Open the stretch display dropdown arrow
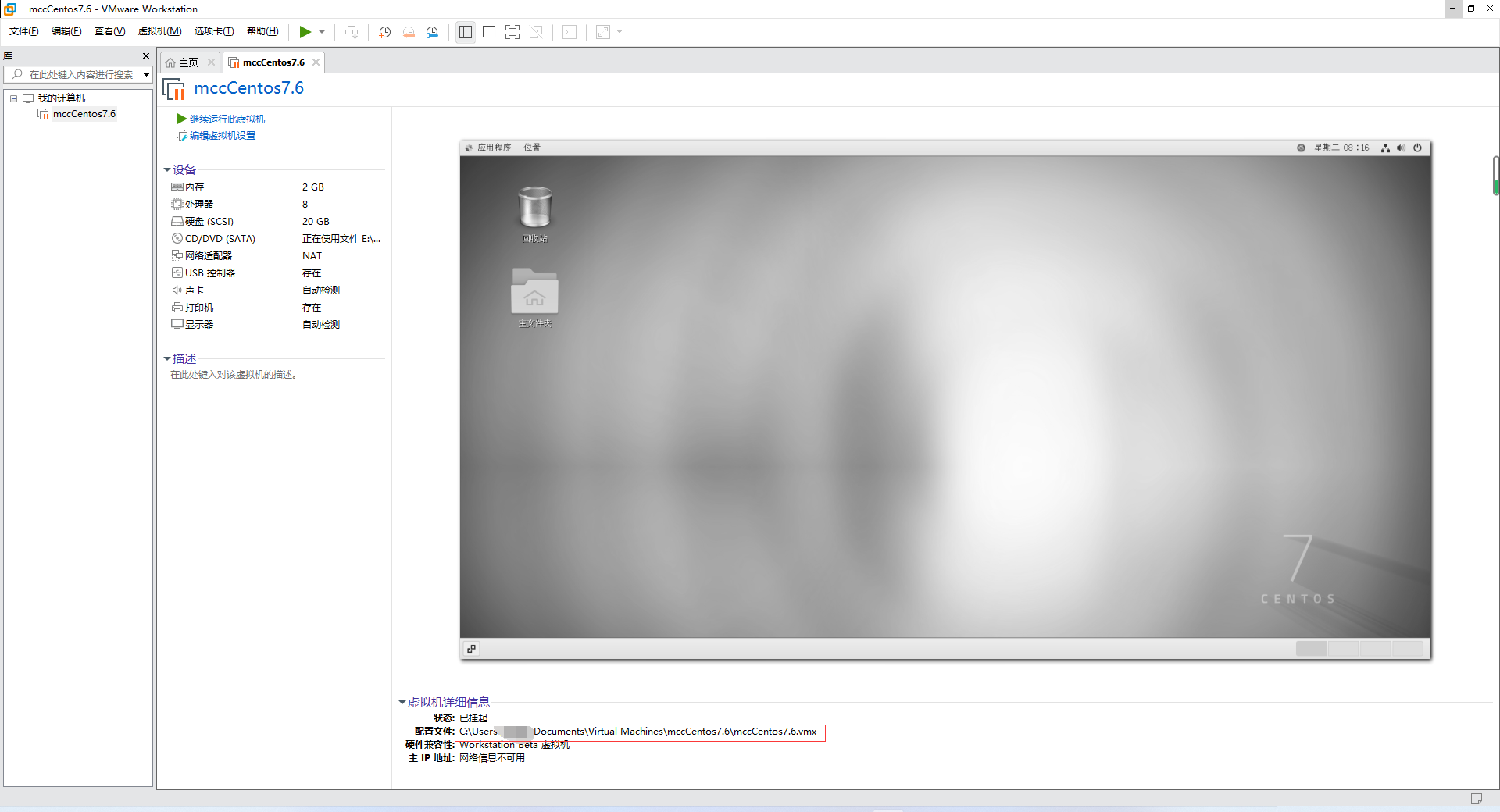Image resolution: width=1500 pixels, height=812 pixels. point(620,32)
